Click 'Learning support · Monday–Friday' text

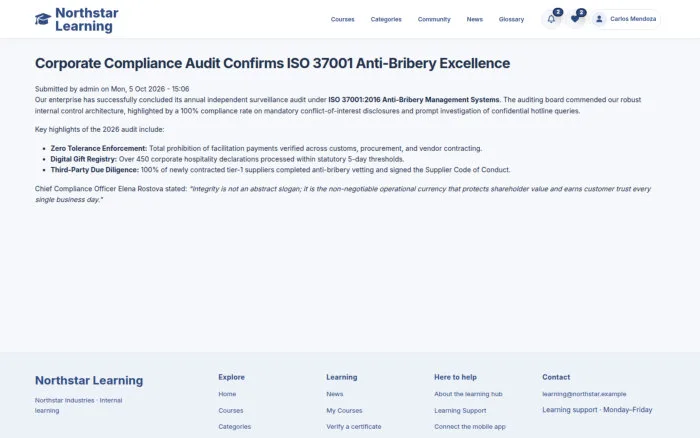(x=597, y=410)
